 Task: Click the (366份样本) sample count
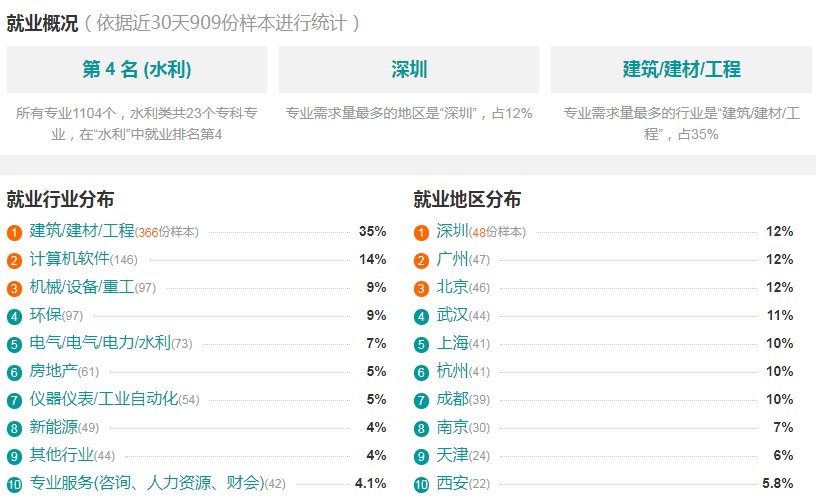[x=167, y=232]
